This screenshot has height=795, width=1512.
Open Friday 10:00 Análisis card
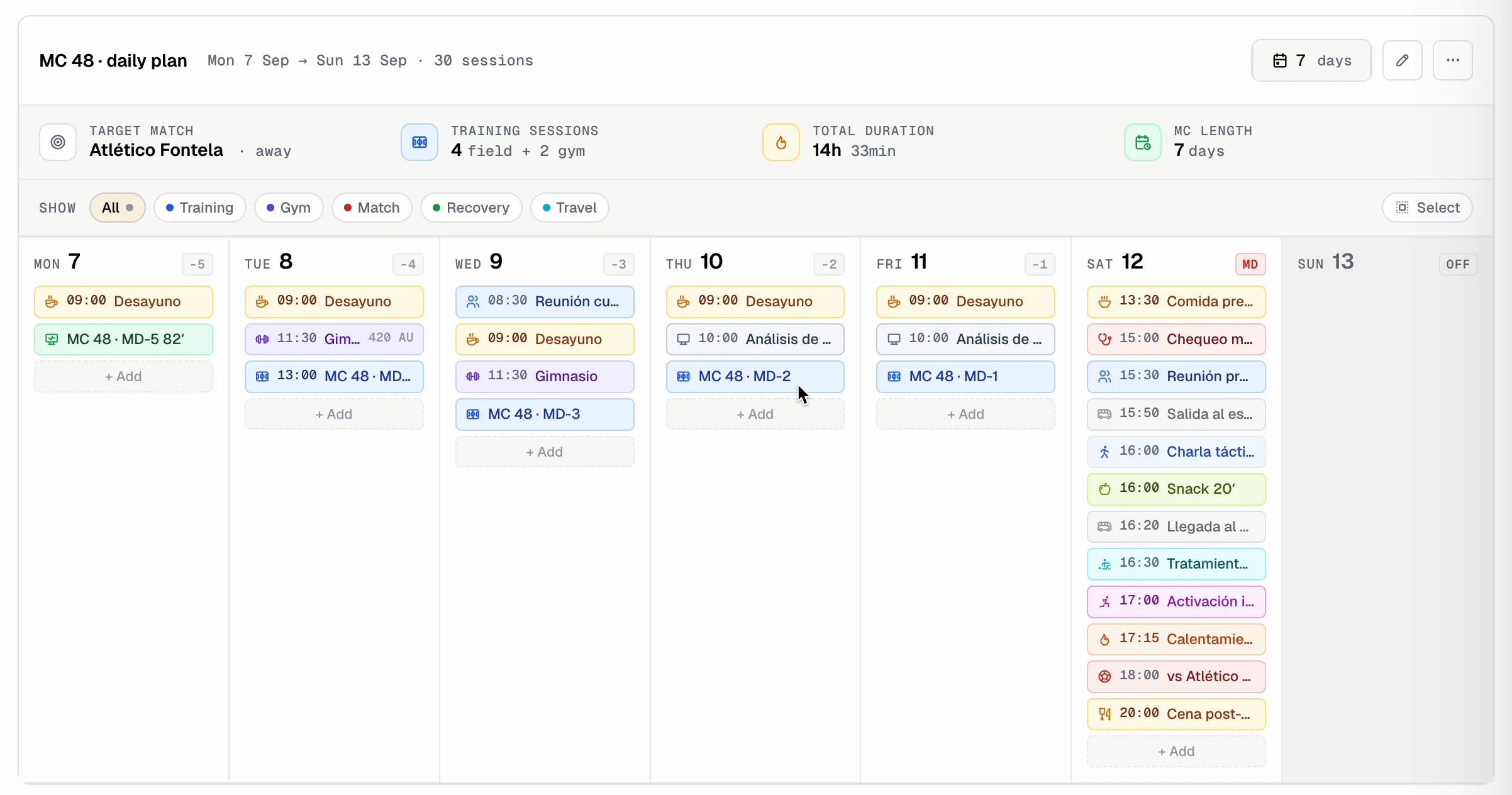coord(965,339)
